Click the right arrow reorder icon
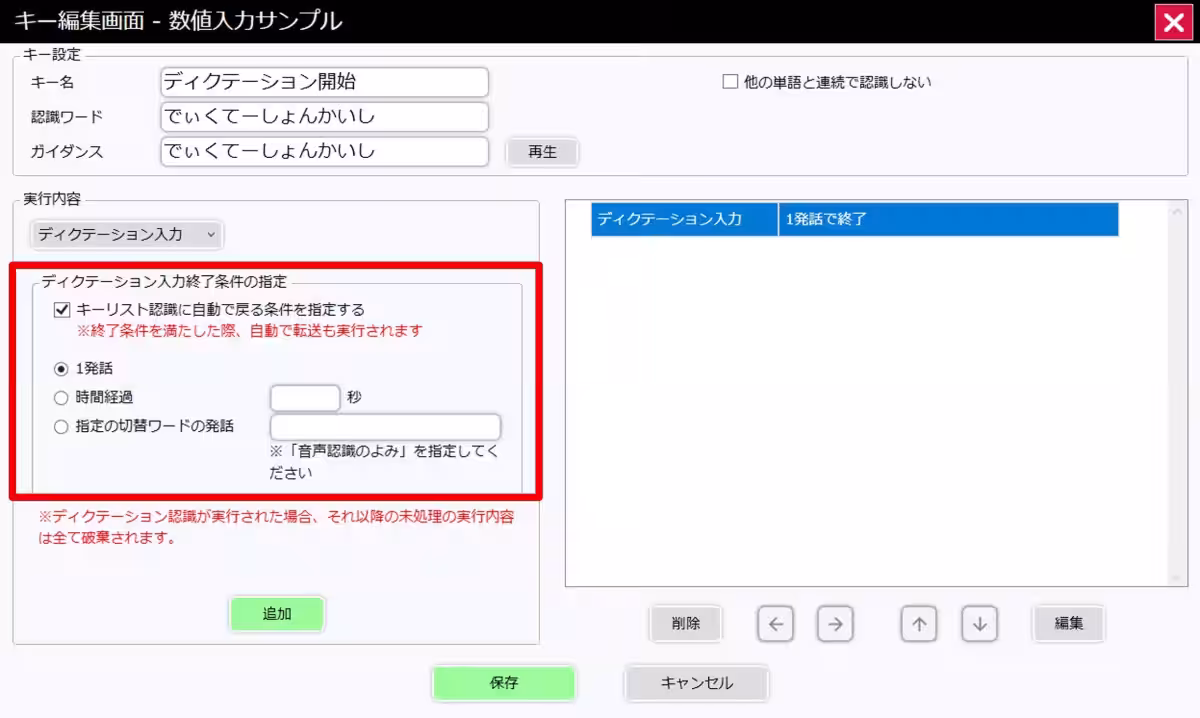 click(x=836, y=624)
